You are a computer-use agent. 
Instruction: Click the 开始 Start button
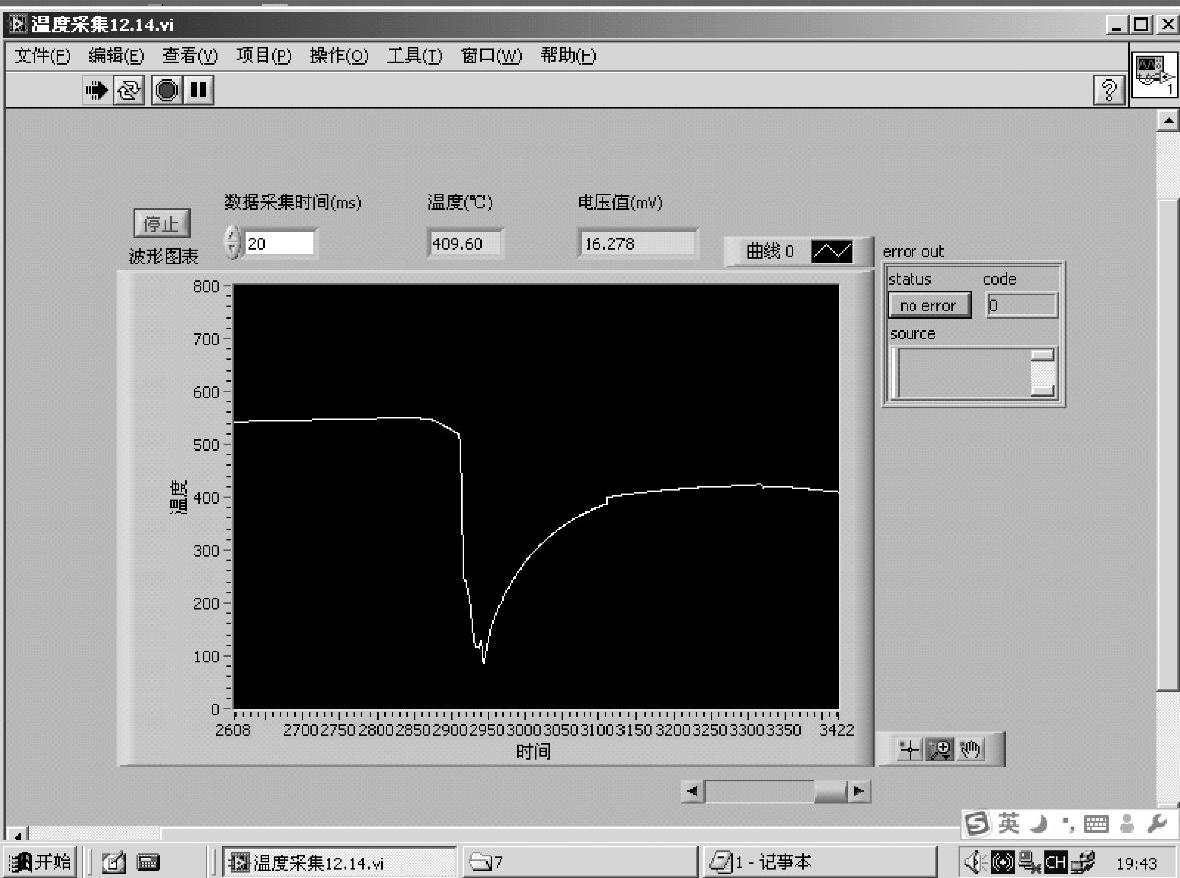(40, 861)
